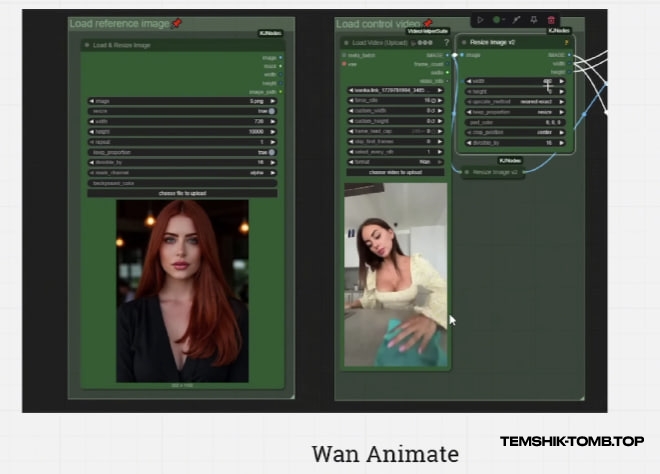
Task: Click the red-haired woman image preview
Action: coord(182,290)
